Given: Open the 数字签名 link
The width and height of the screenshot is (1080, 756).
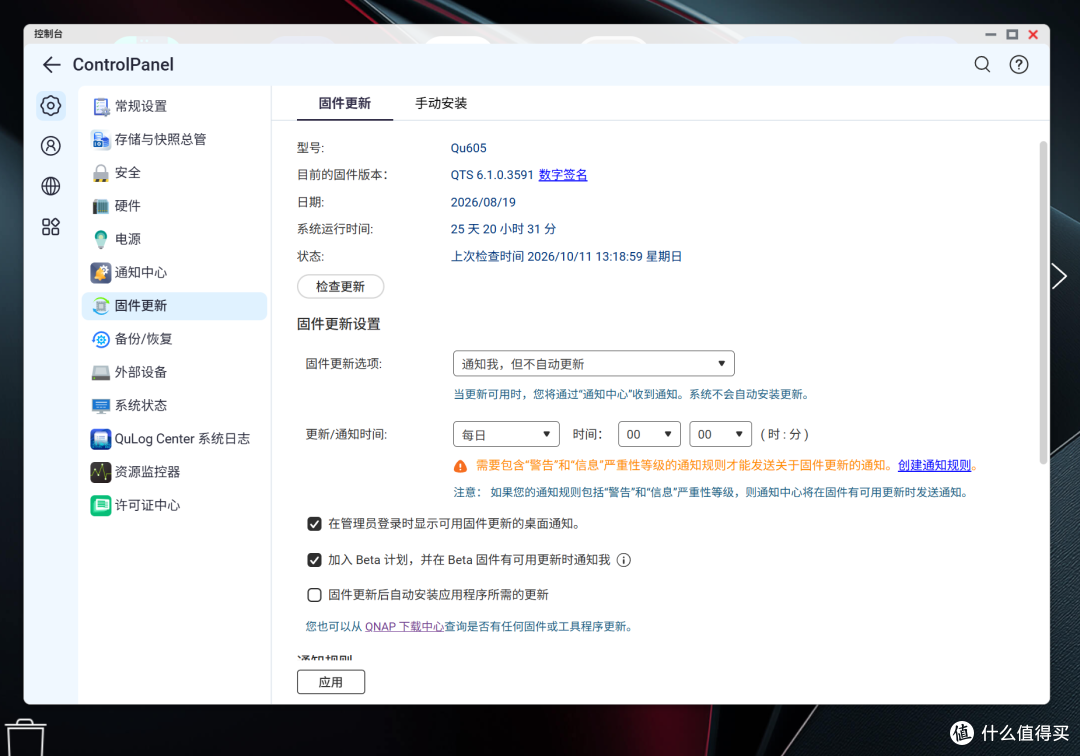Looking at the screenshot, I should coord(563,175).
